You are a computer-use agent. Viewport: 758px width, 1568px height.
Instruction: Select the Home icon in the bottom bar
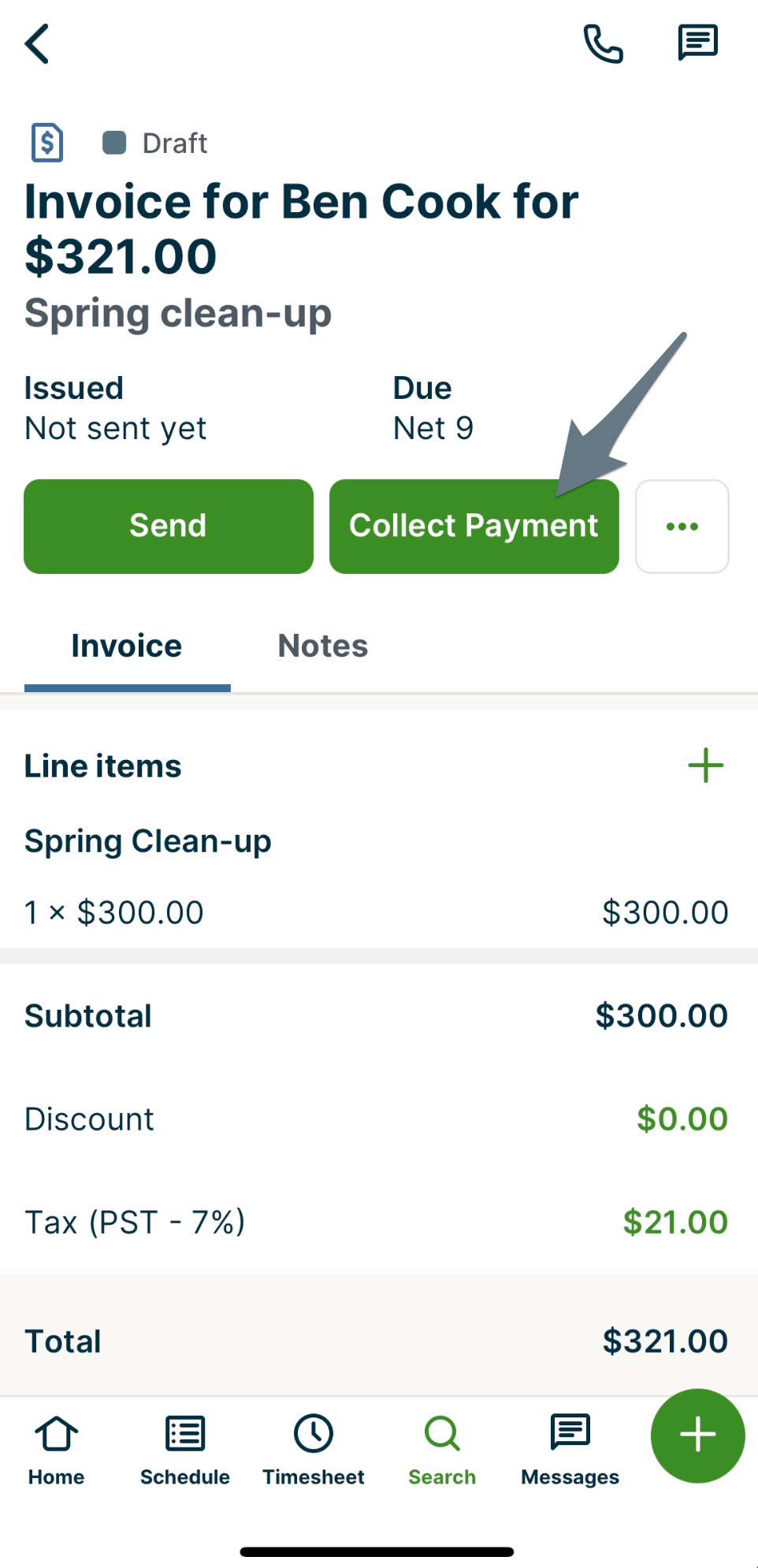pos(55,1449)
